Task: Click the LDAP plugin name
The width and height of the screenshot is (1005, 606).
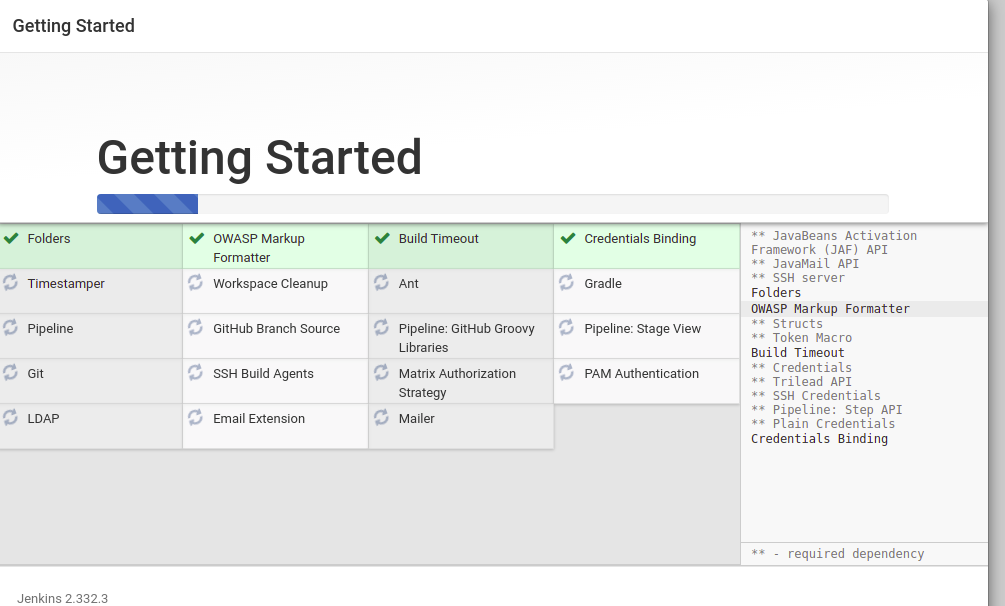Action: (44, 418)
